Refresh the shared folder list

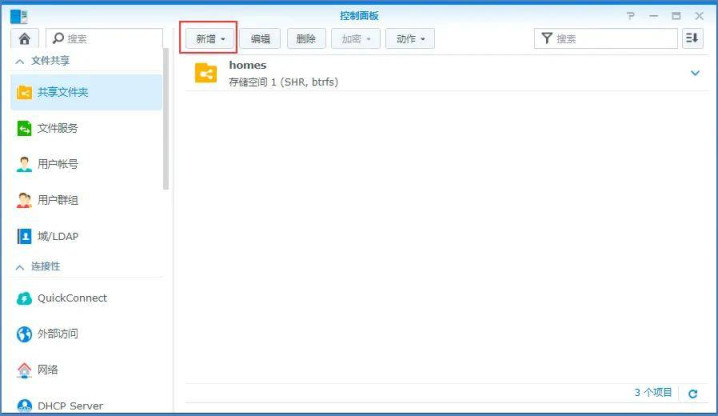click(693, 394)
